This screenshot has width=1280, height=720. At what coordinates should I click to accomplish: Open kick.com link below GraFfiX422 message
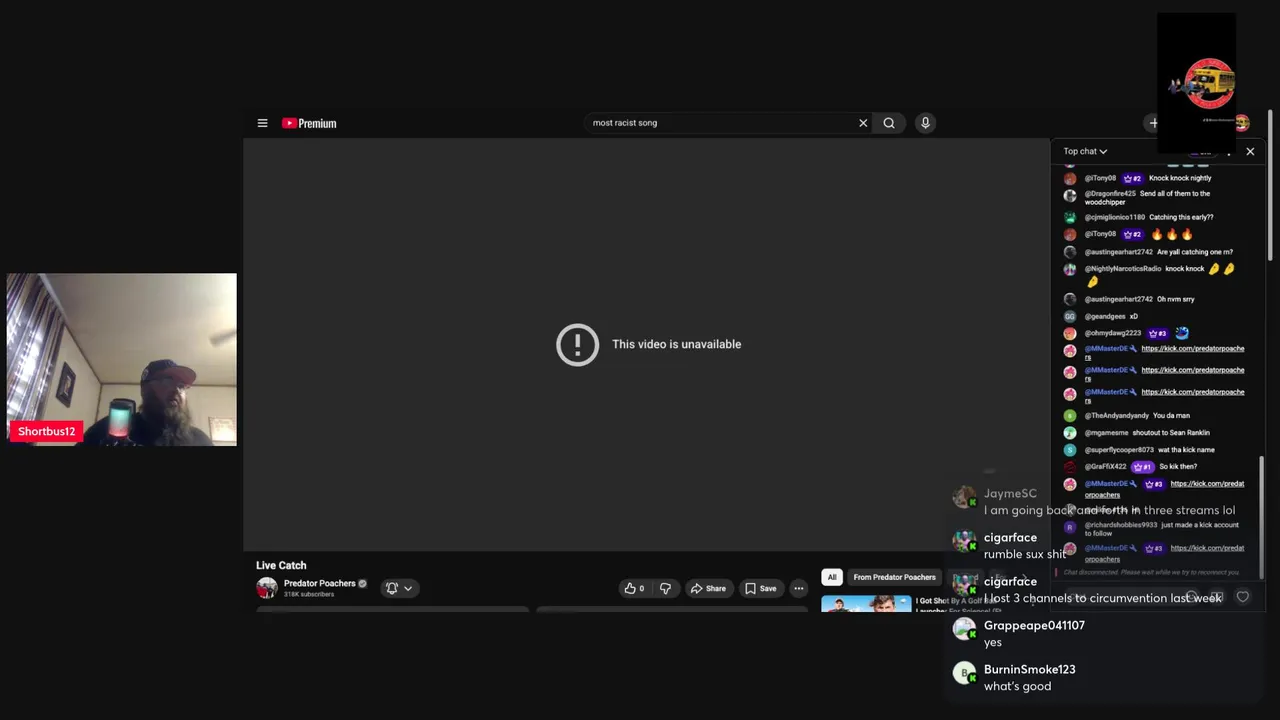pyautogui.click(x=1207, y=484)
